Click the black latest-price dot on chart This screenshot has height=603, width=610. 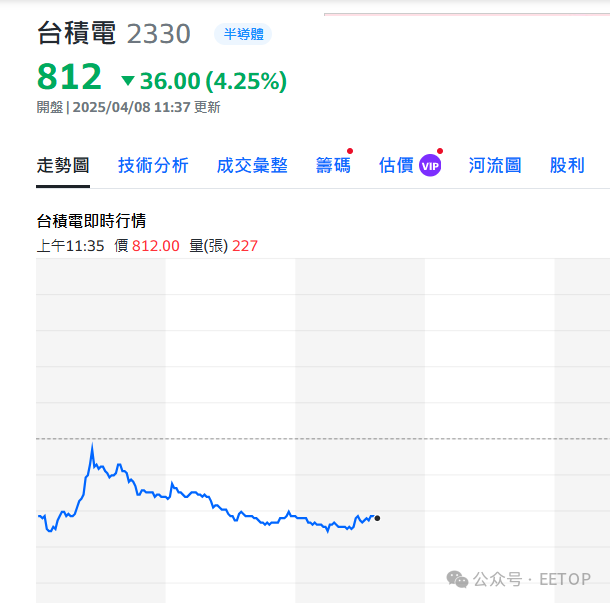pos(377,518)
